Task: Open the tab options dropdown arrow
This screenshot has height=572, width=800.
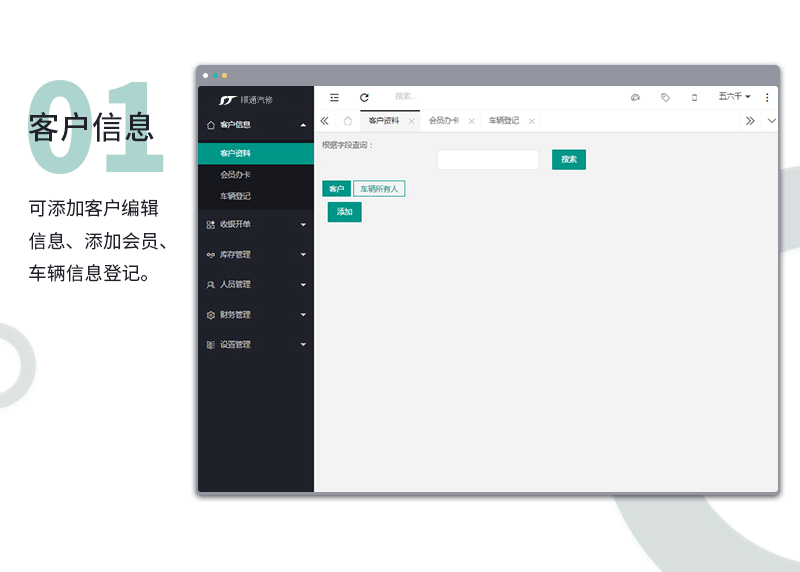Action: coord(771,121)
